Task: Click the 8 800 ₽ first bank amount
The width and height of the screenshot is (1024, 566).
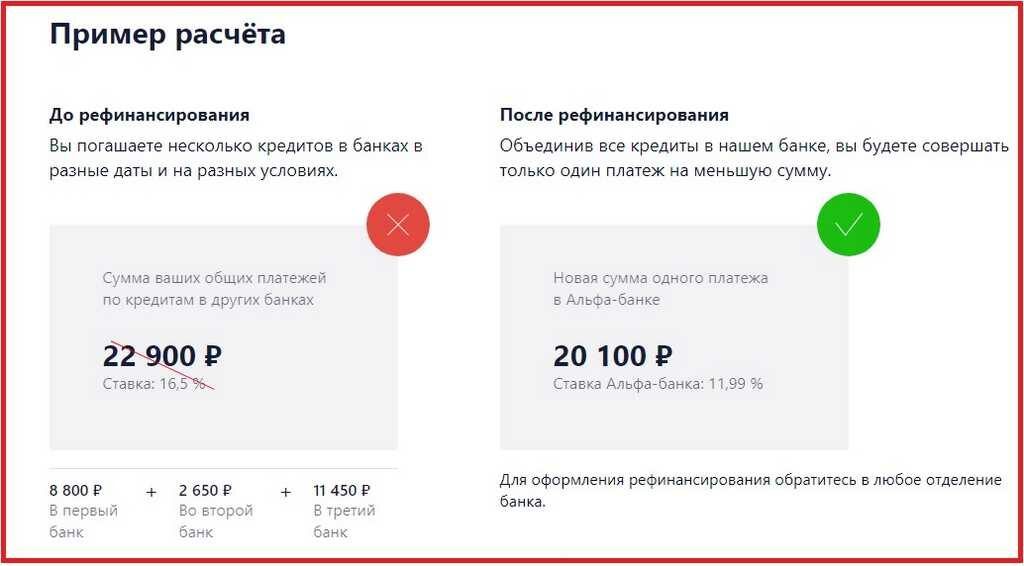Action: pyautogui.click(x=76, y=490)
